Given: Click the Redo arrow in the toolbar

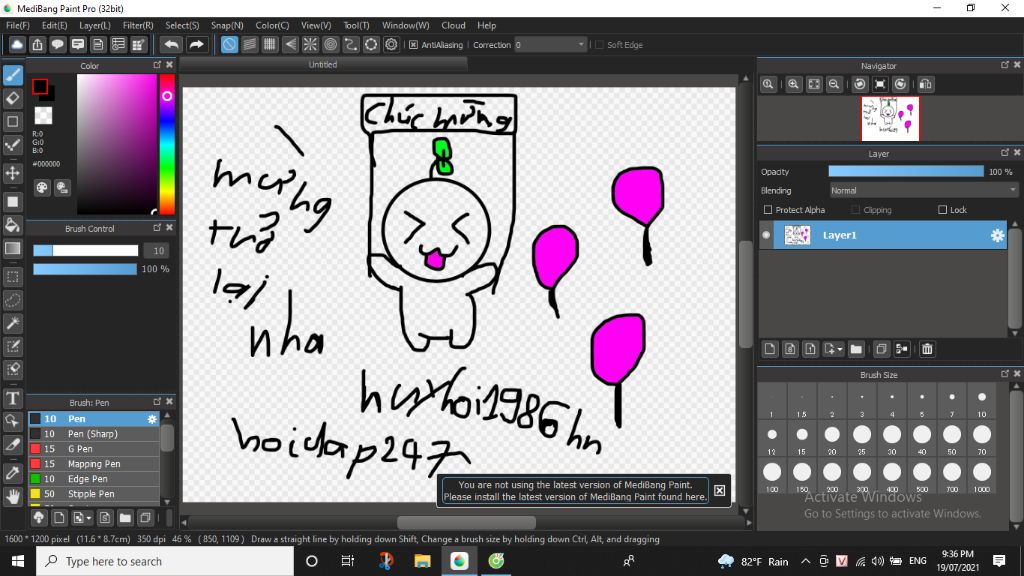Looking at the screenshot, I should pyautogui.click(x=196, y=44).
